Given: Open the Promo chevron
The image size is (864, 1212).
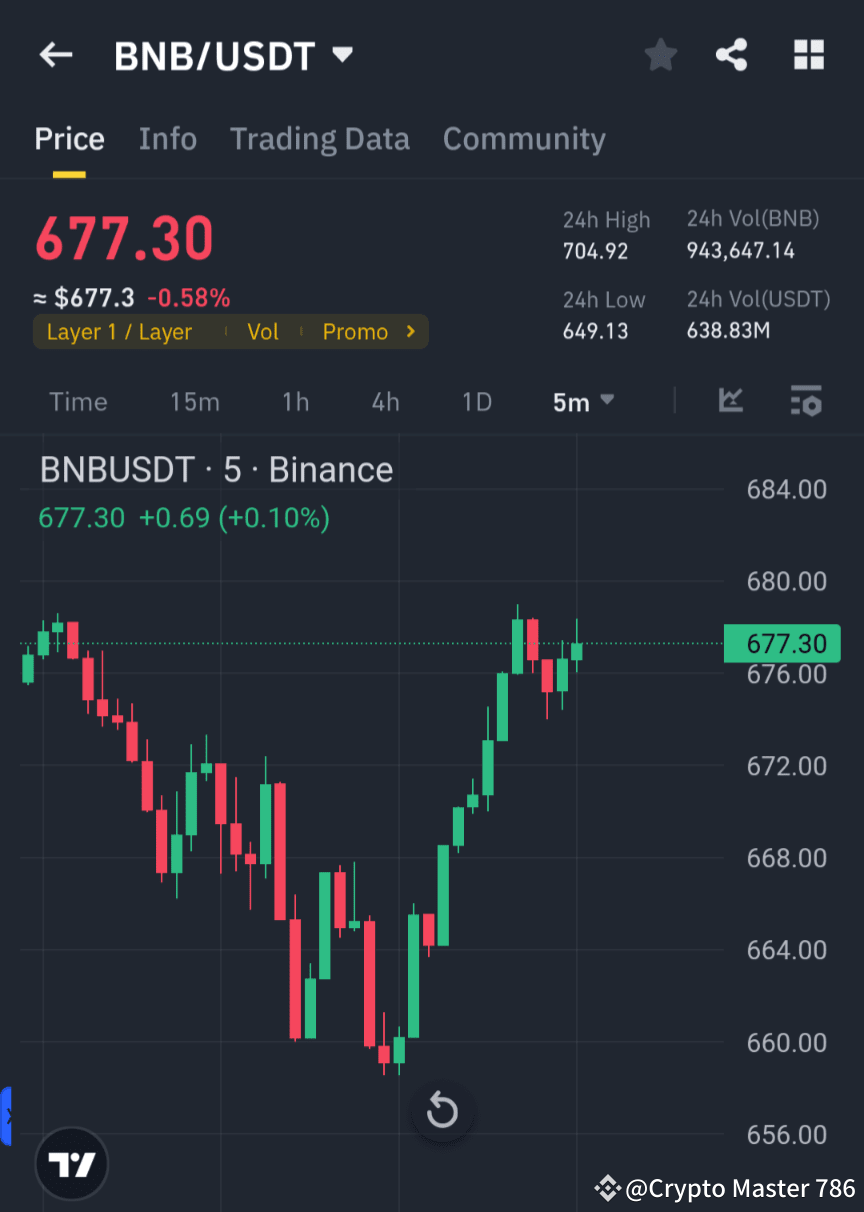Looking at the screenshot, I should 410,331.
